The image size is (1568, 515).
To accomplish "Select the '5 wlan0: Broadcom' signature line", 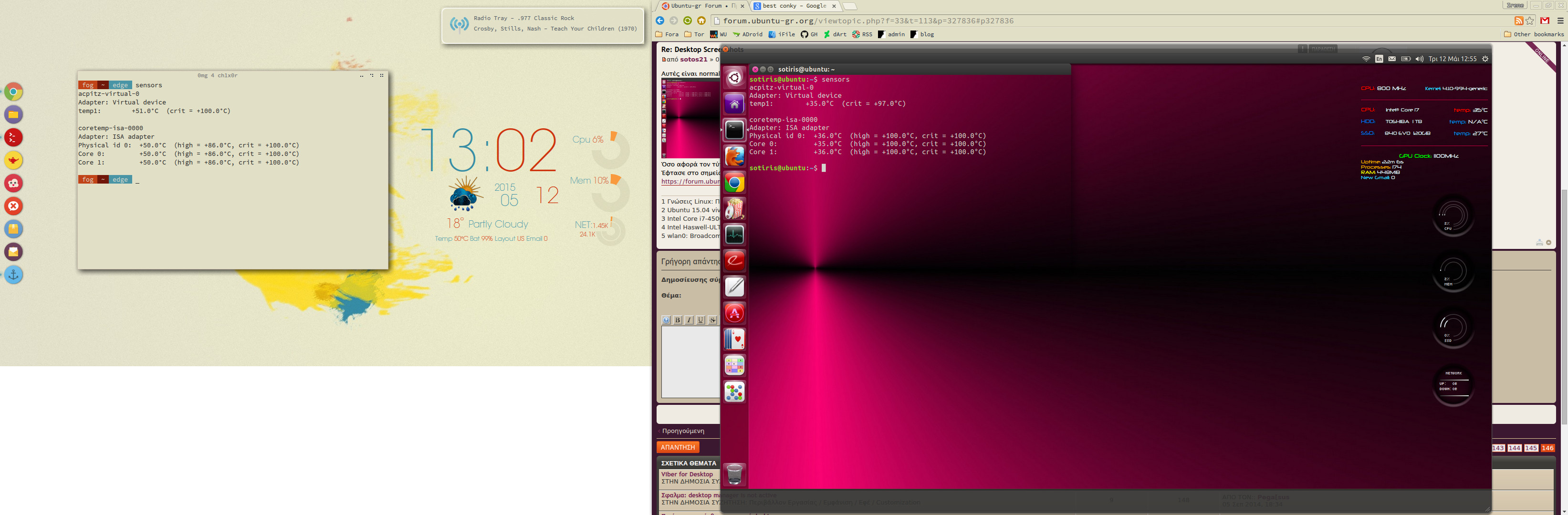I will coord(690,236).
